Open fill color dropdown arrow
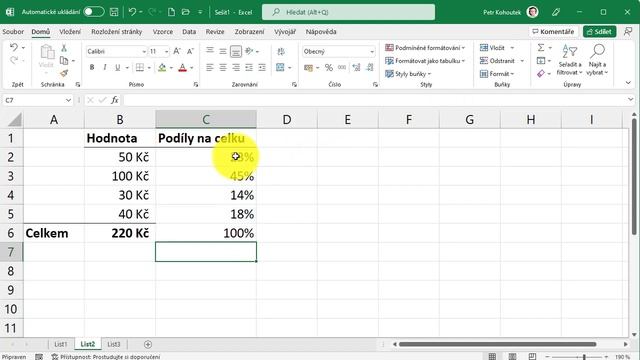The height and width of the screenshot is (360, 640). [171, 68]
